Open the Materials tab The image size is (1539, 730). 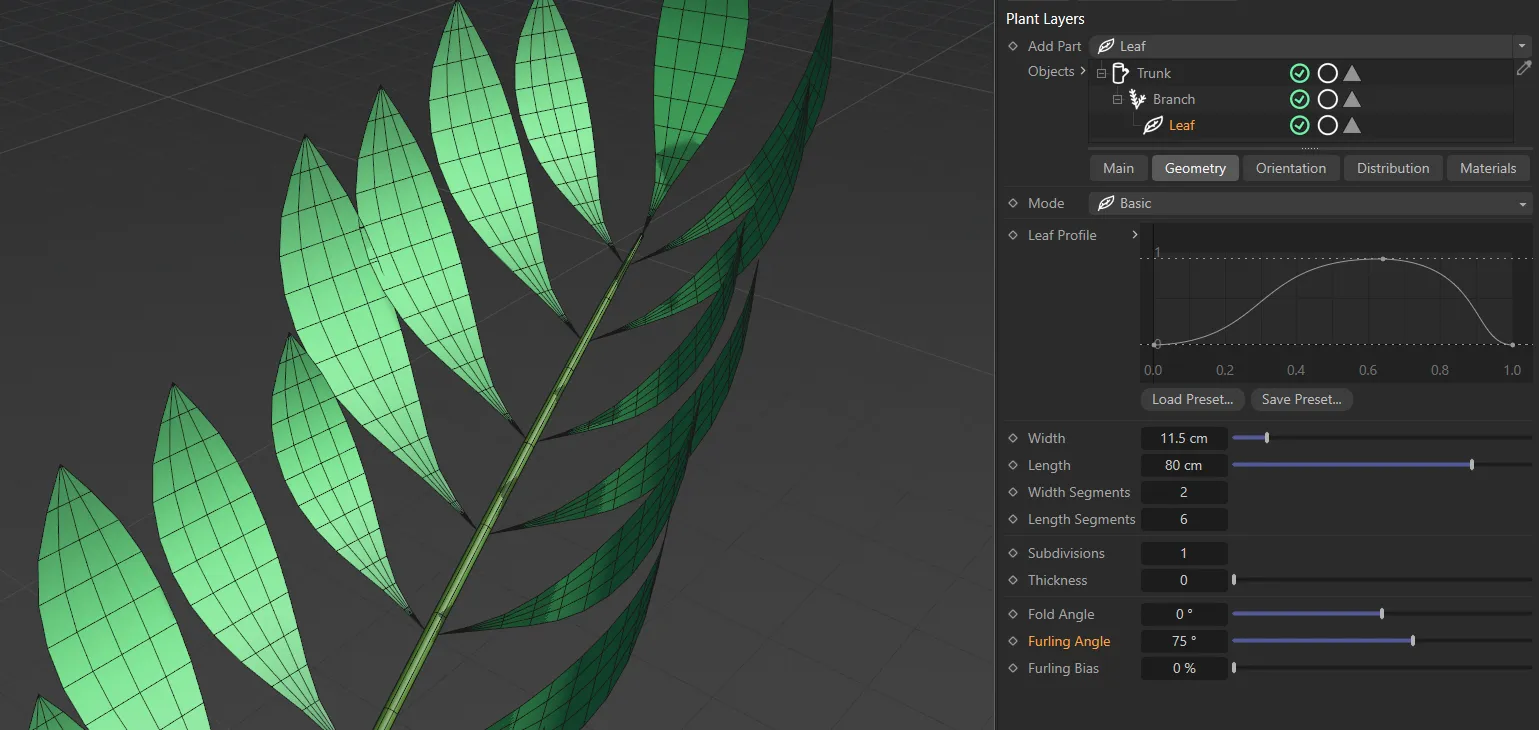[x=1488, y=168]
